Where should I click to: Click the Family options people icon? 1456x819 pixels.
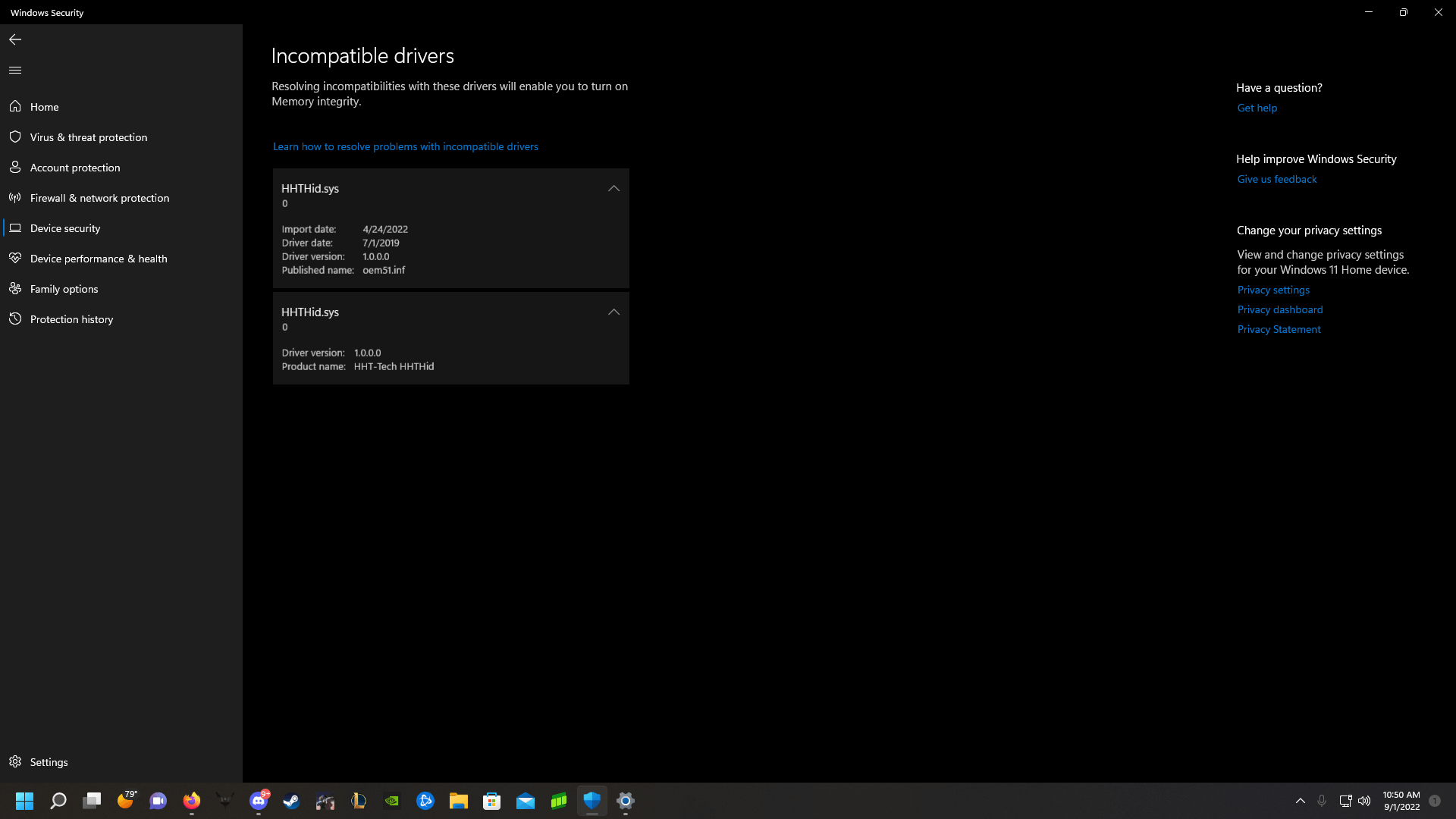coord(15,288)
